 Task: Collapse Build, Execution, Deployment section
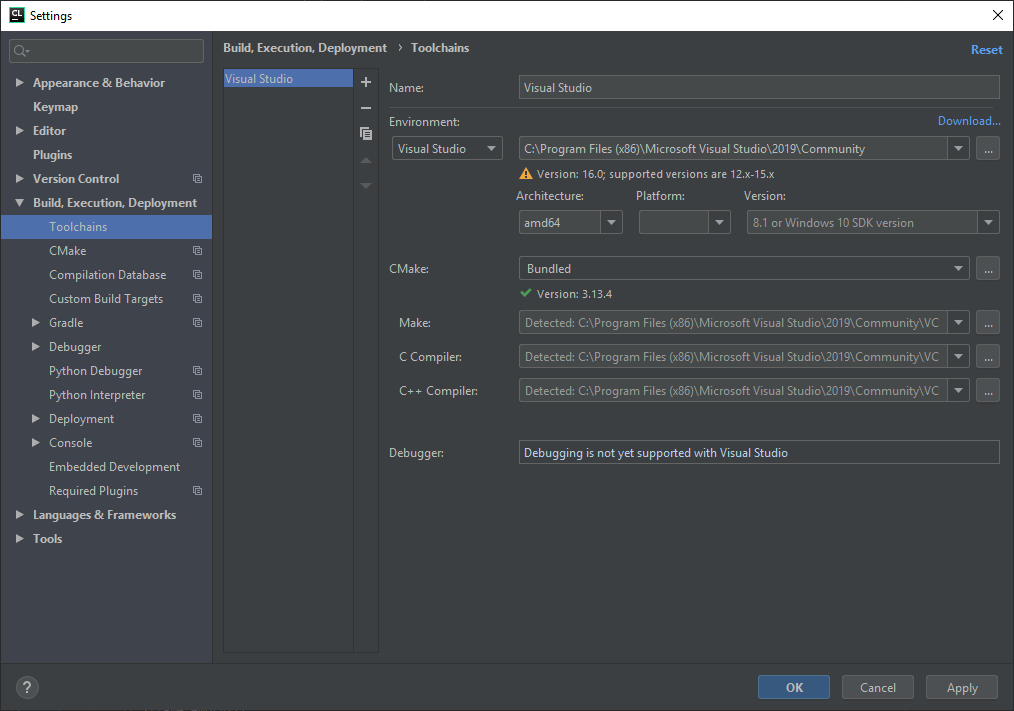[x=19, y=202]
